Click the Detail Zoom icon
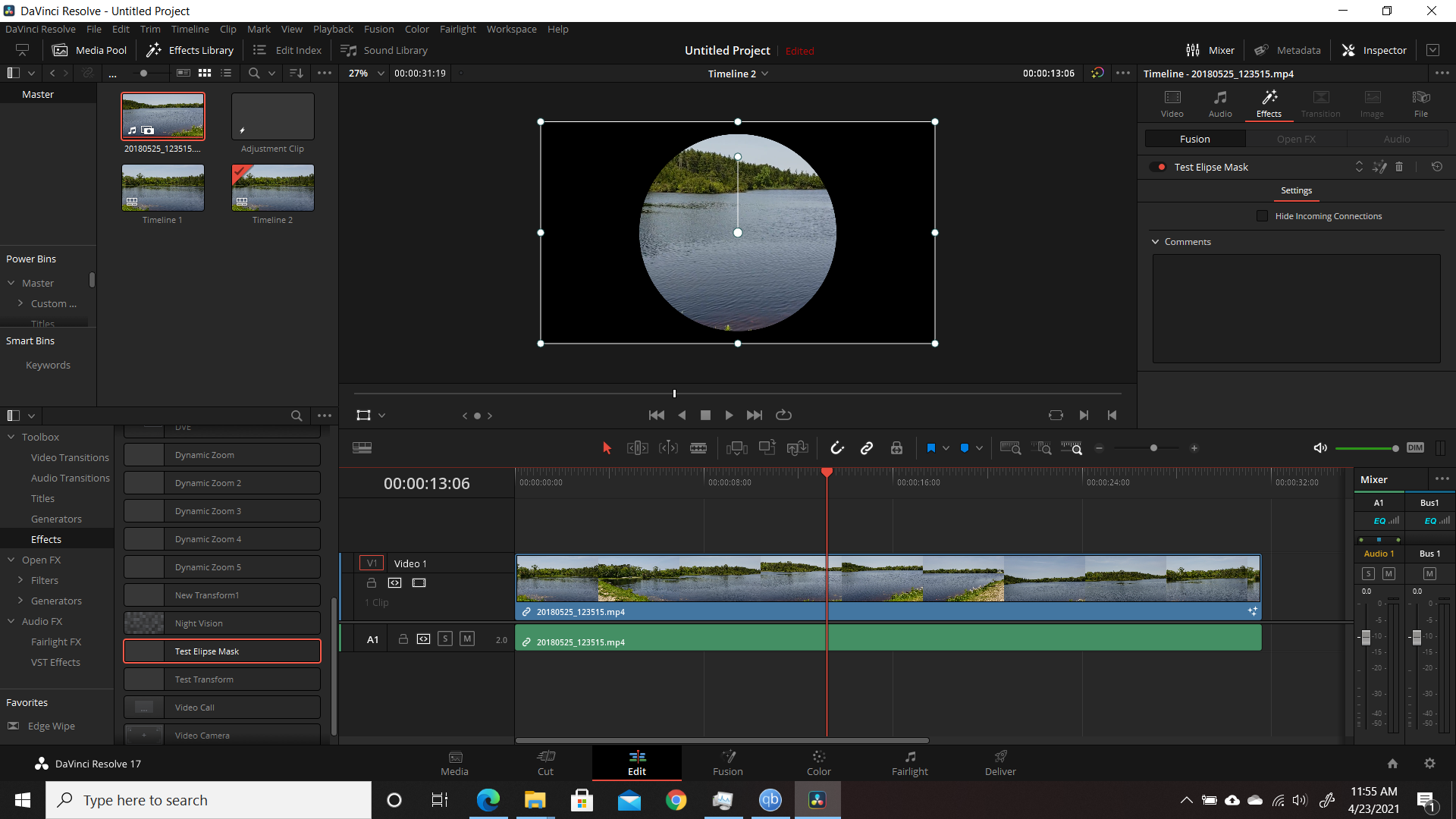This screenshot has width=1456, height=819. [1041, 448]
